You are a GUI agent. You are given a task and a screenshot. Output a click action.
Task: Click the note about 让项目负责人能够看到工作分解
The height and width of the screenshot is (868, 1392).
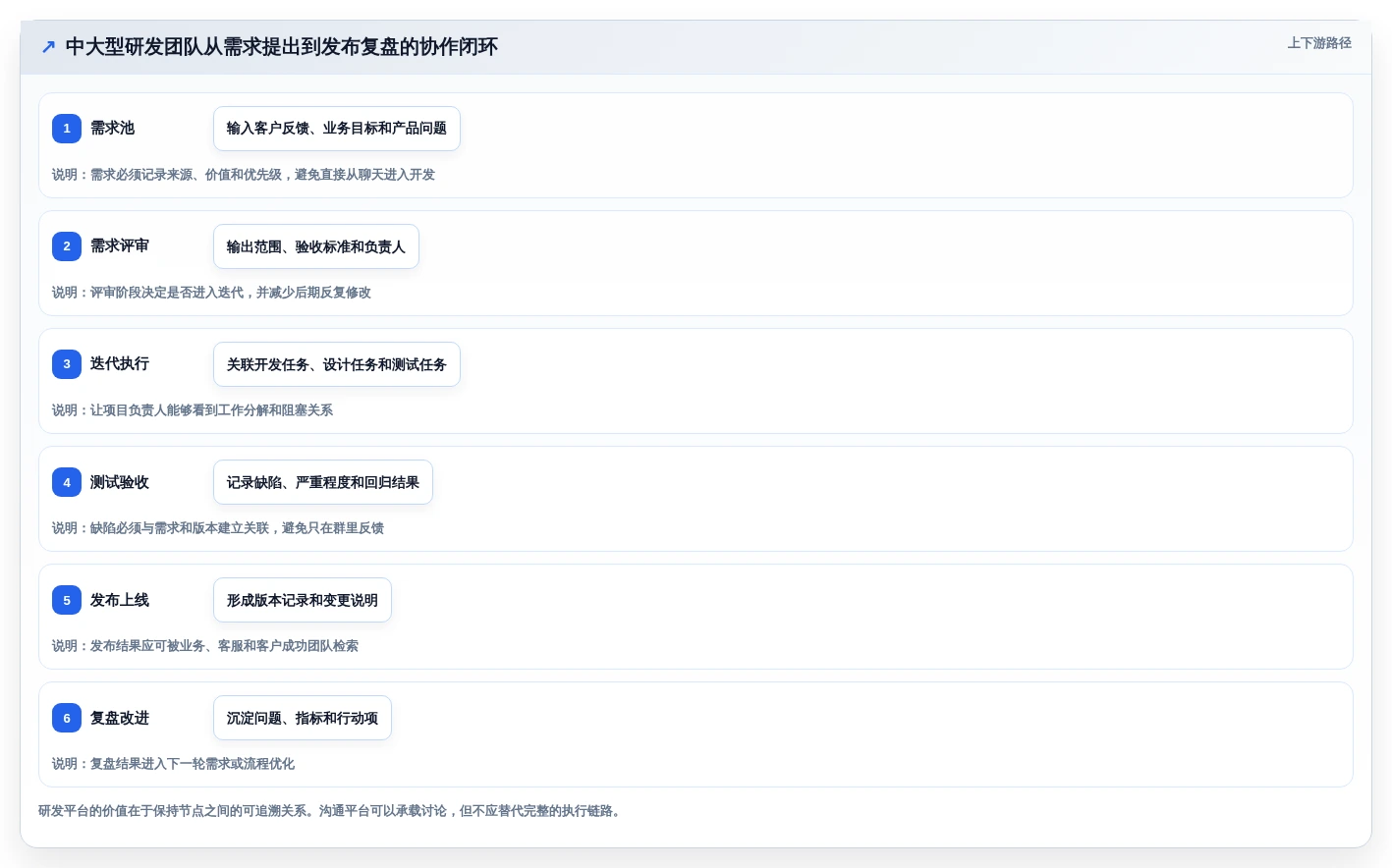tap(193, 410)
